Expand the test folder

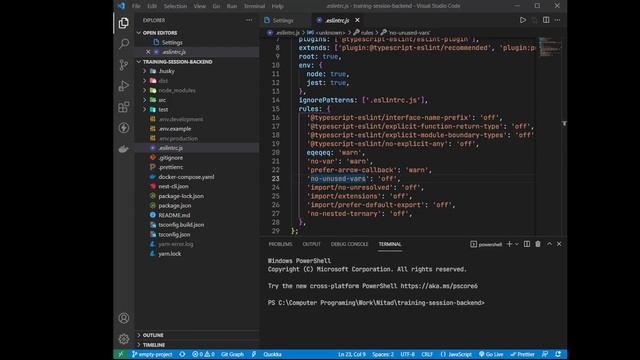[x=144, y=109]
